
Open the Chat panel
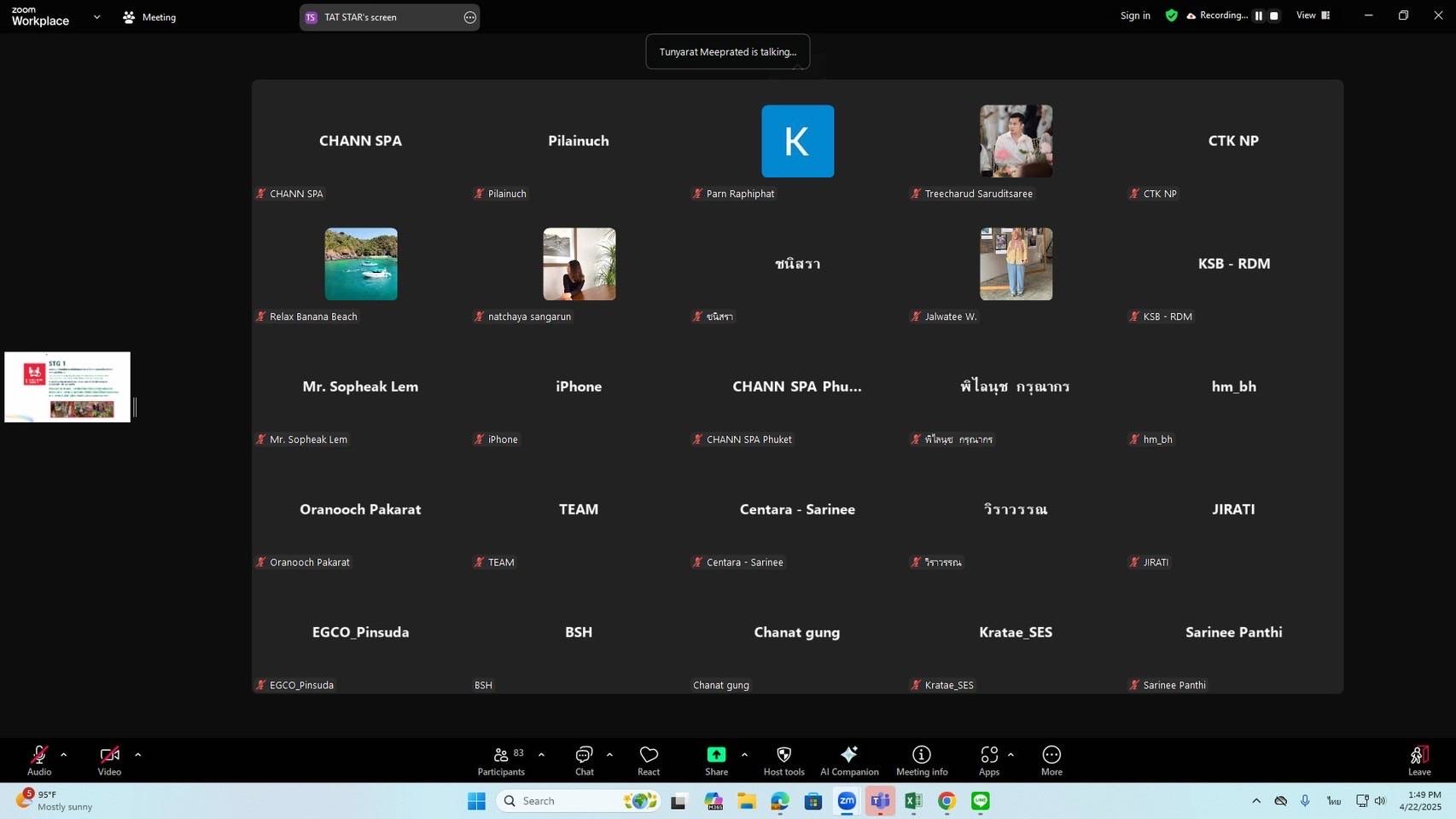click(x=584, y=761)
